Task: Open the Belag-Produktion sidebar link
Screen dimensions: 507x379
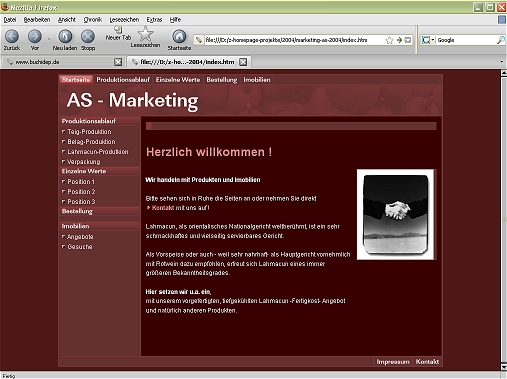Action: point(91,142)
